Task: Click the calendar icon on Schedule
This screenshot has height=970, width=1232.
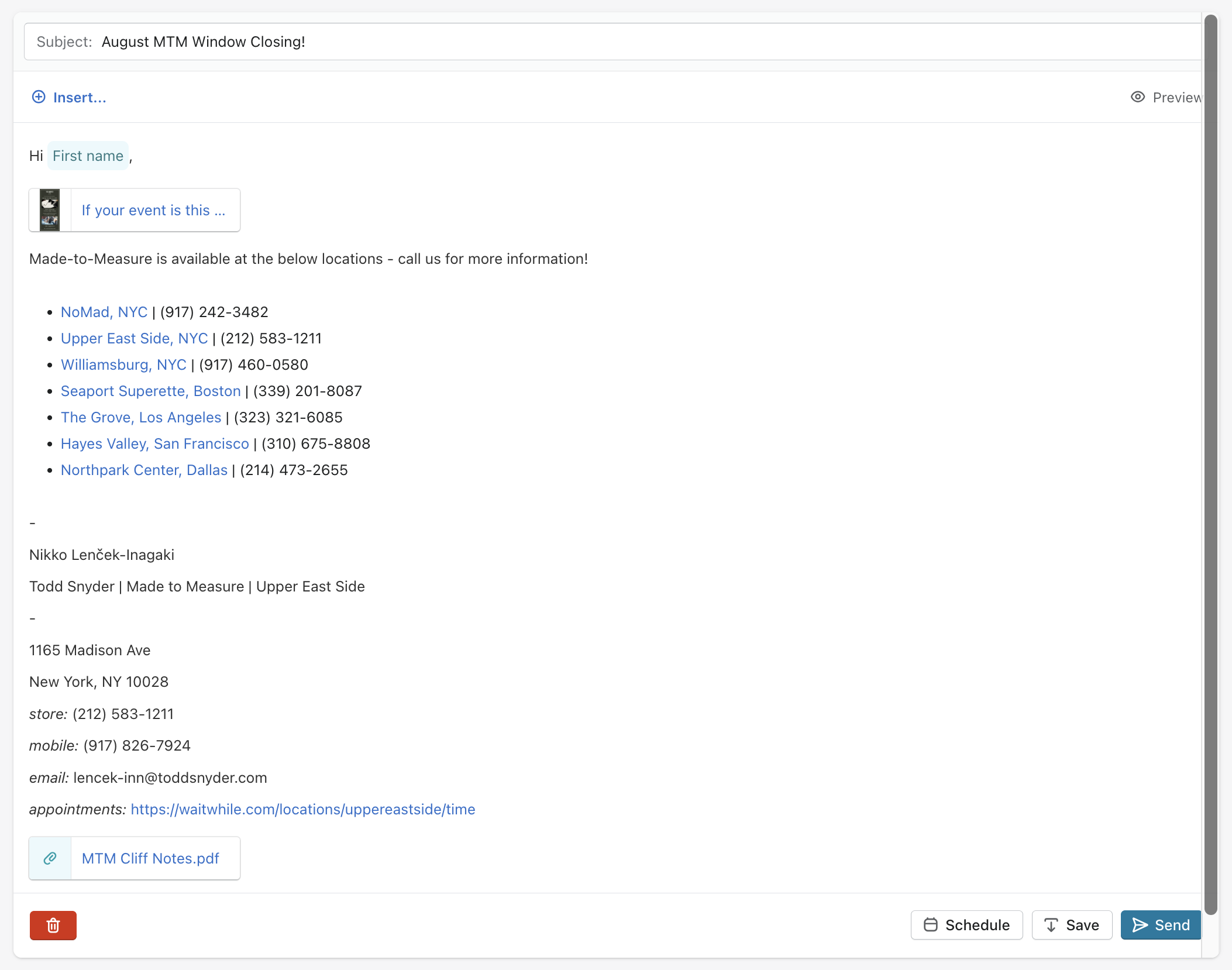Action: pos(931,925)
